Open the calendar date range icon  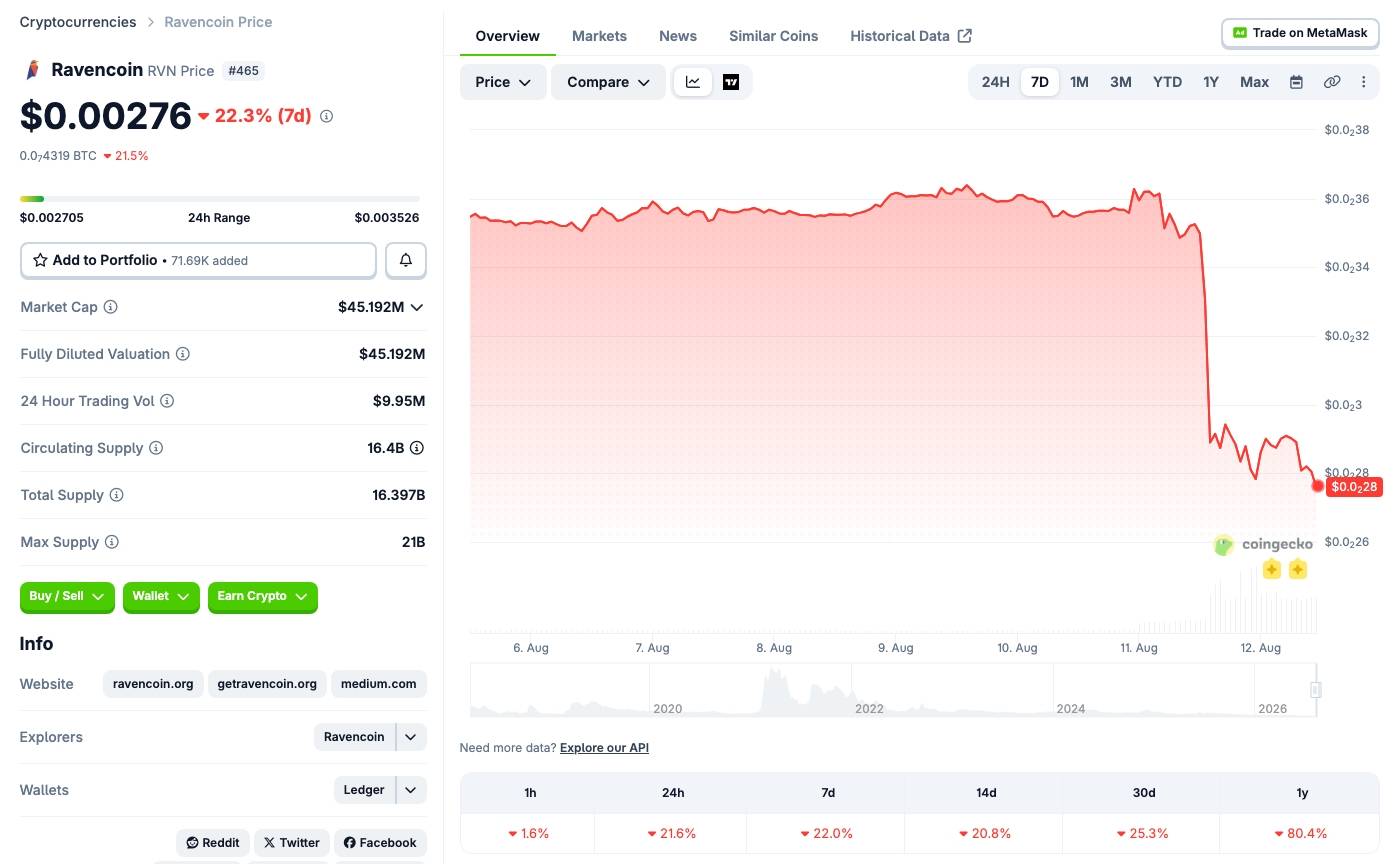point(1296,82)
